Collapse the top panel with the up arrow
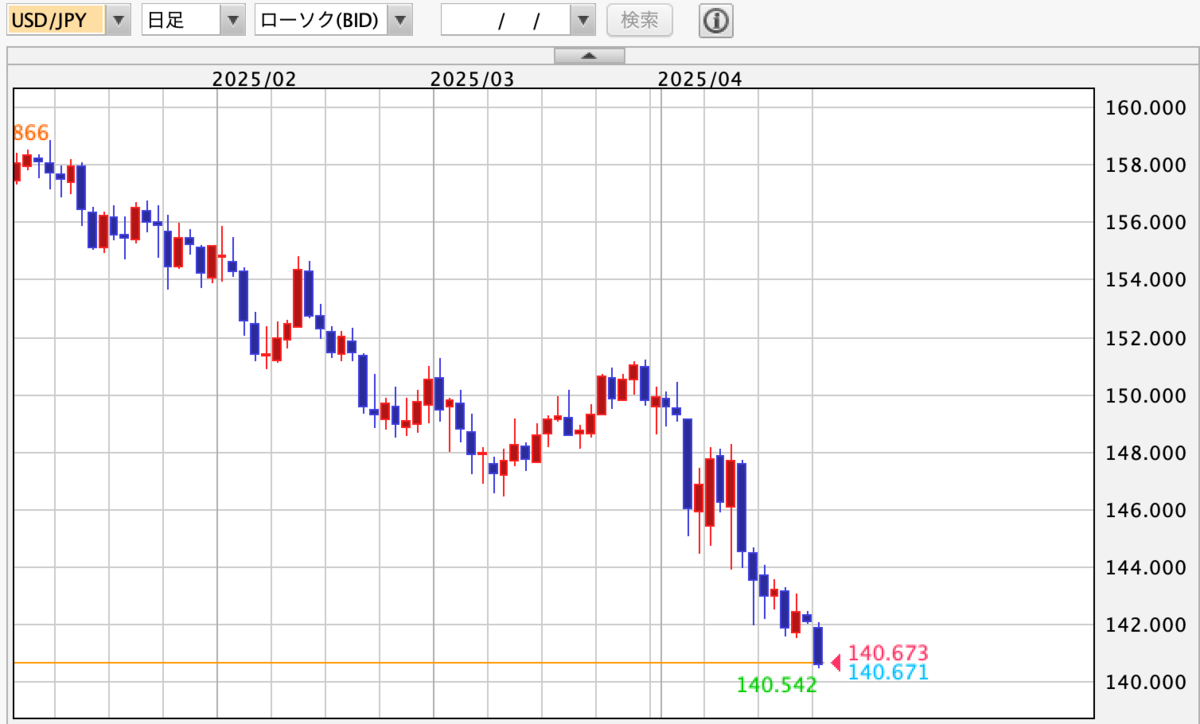This screenshot has width=1200, height=724. coord(588,56)
